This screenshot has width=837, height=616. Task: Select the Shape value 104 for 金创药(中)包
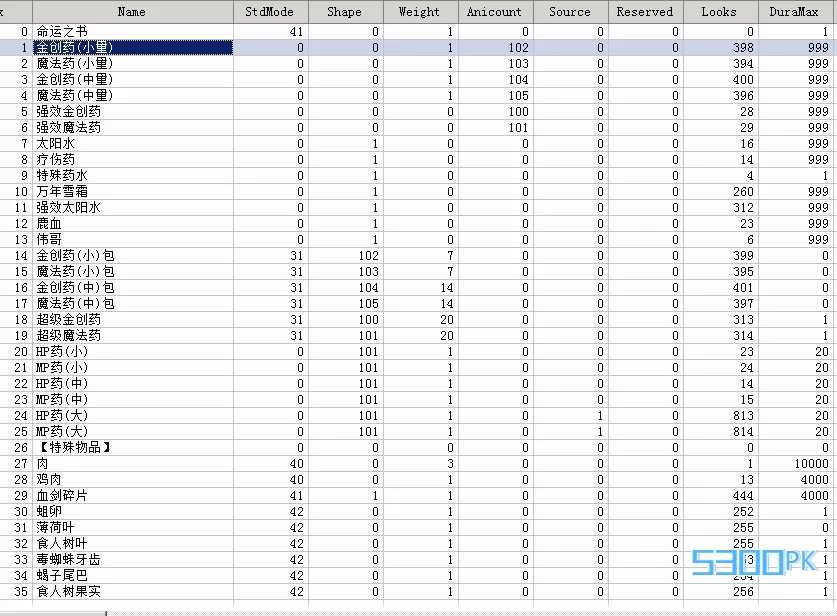click(x=368, y=288)
